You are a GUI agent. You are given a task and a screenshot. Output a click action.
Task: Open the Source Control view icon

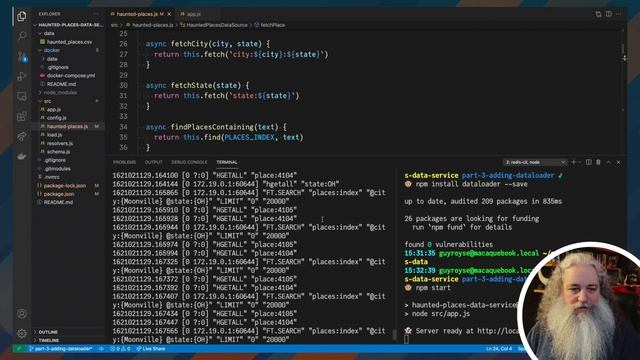coord(22,56)
